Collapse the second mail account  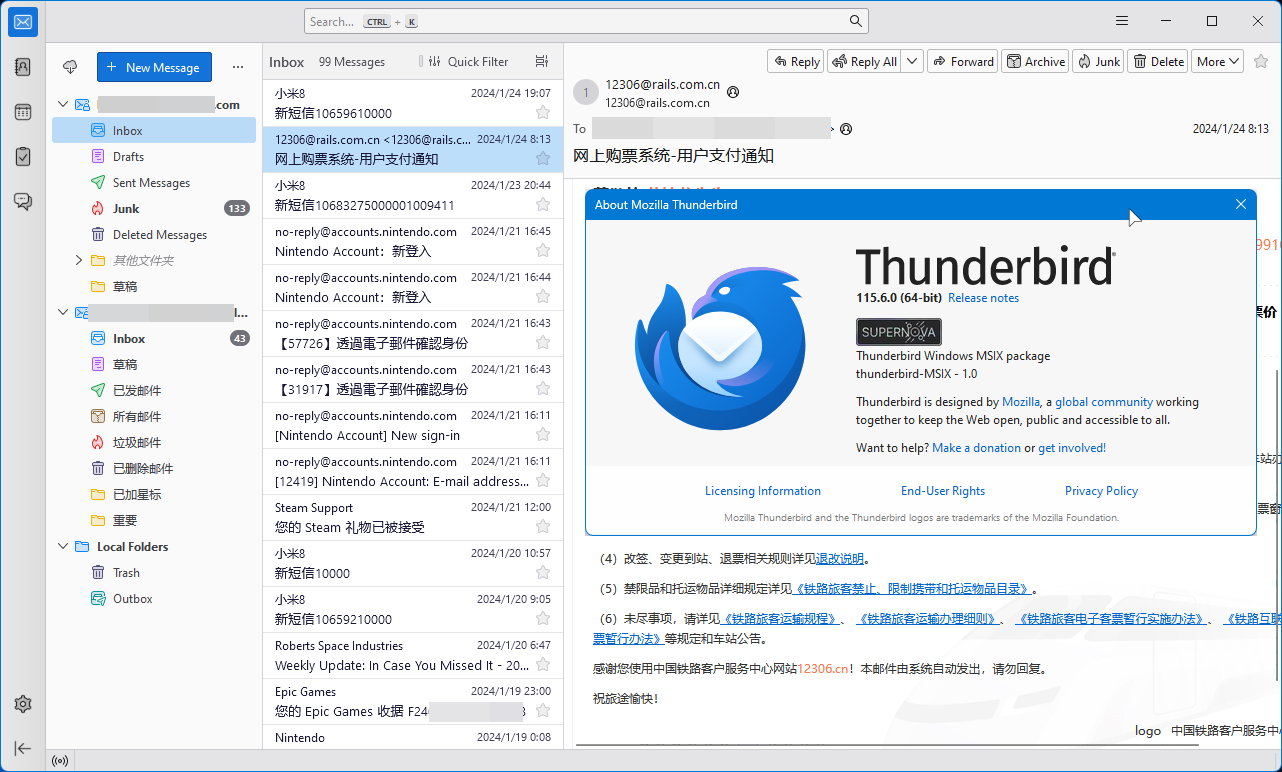[63, 313]
